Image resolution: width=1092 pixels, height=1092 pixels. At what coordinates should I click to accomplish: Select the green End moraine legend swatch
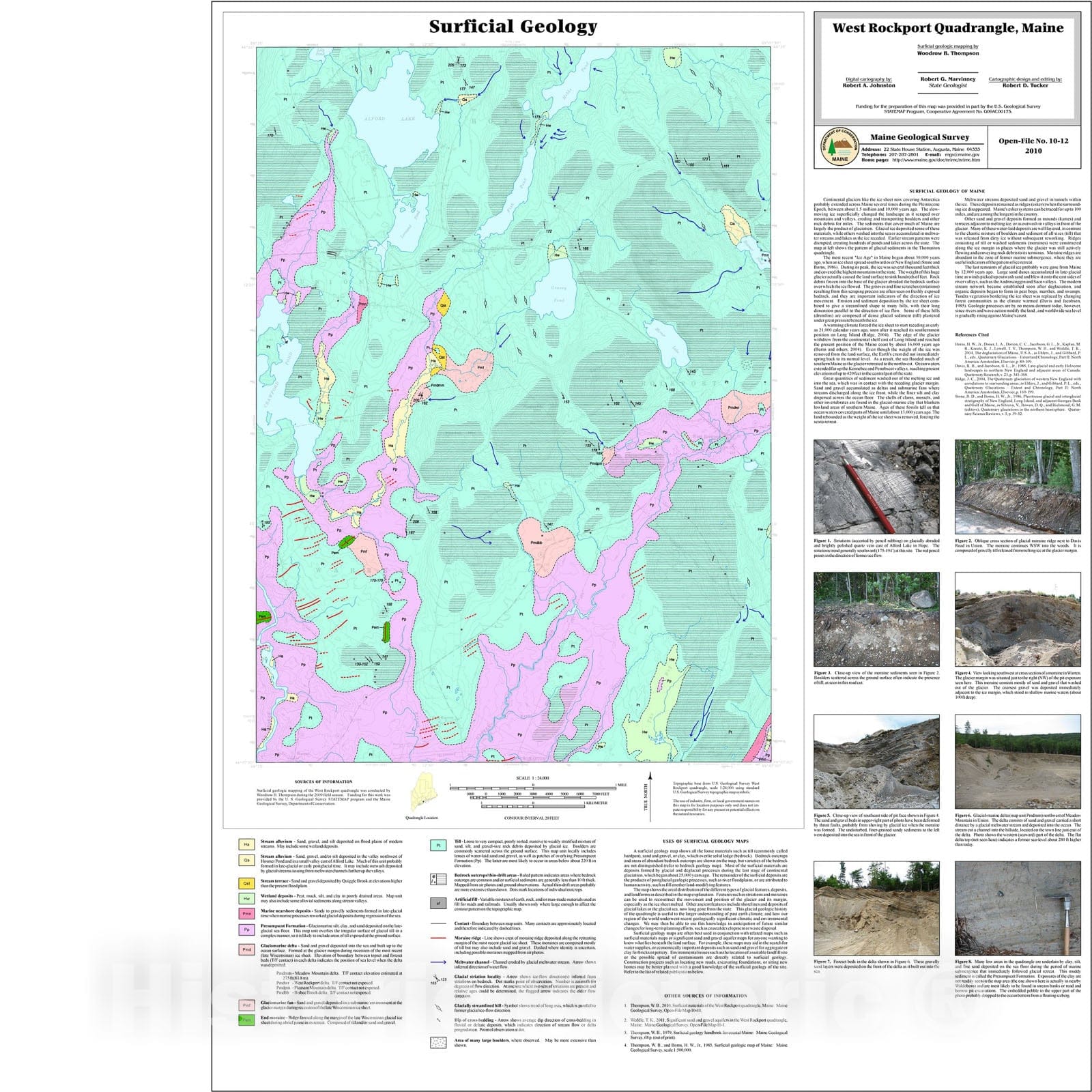click(x=246, y=1020)
